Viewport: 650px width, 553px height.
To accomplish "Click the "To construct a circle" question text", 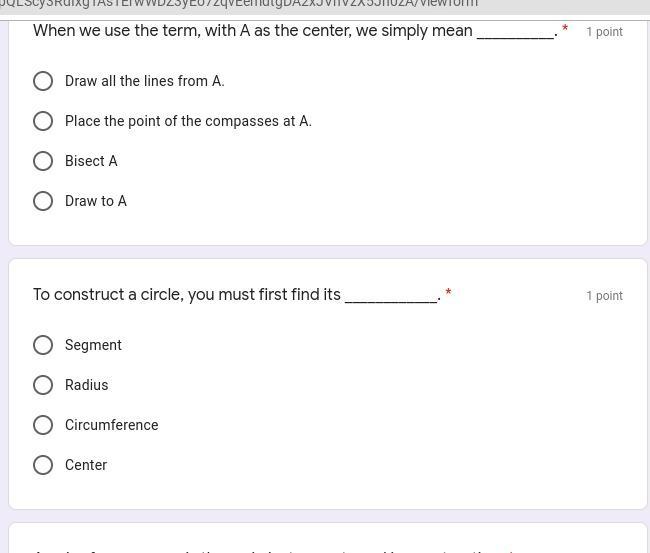I will click(237, 295).
